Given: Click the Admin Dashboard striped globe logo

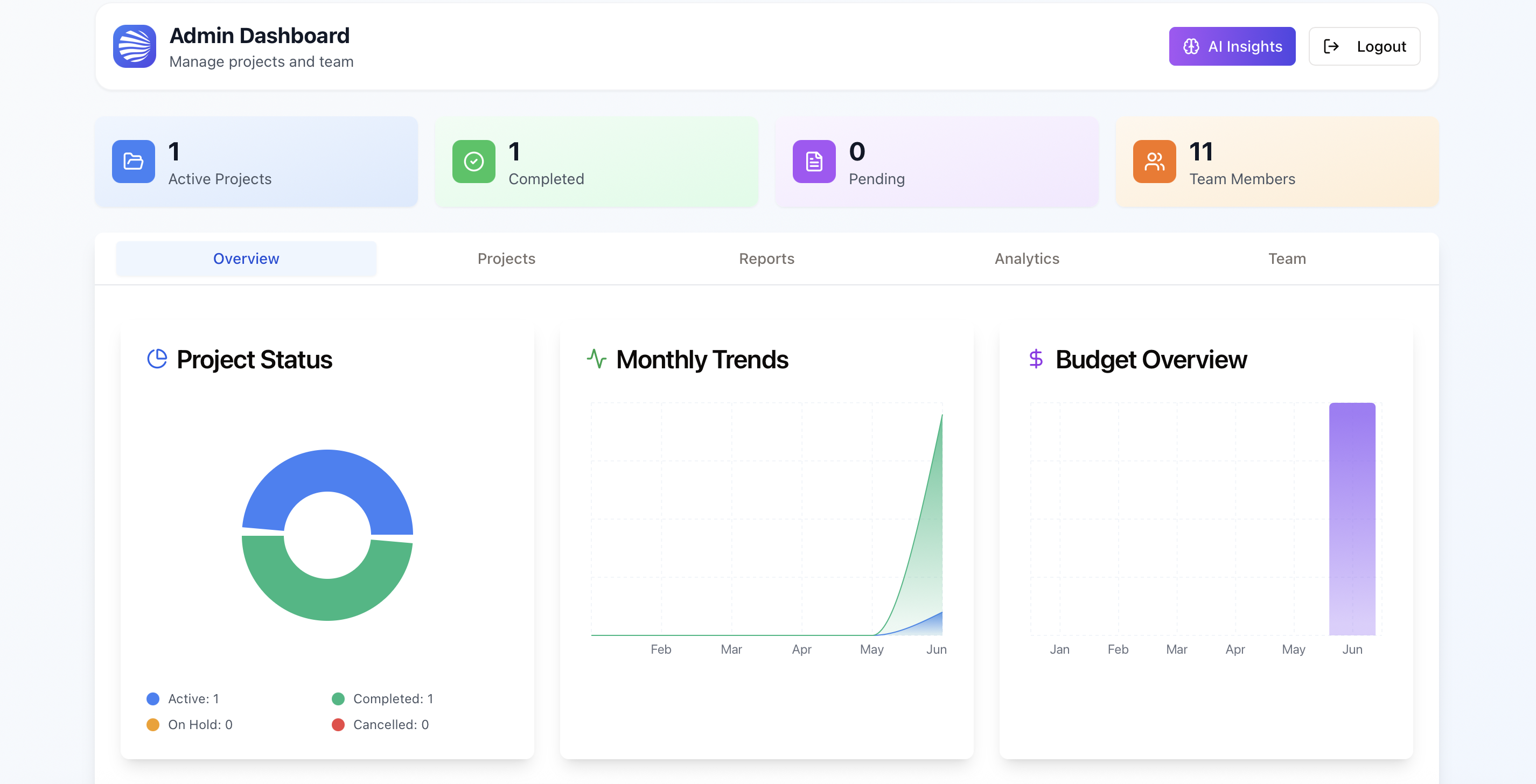Looking at the screenshot, I should (x=134, y=46).
